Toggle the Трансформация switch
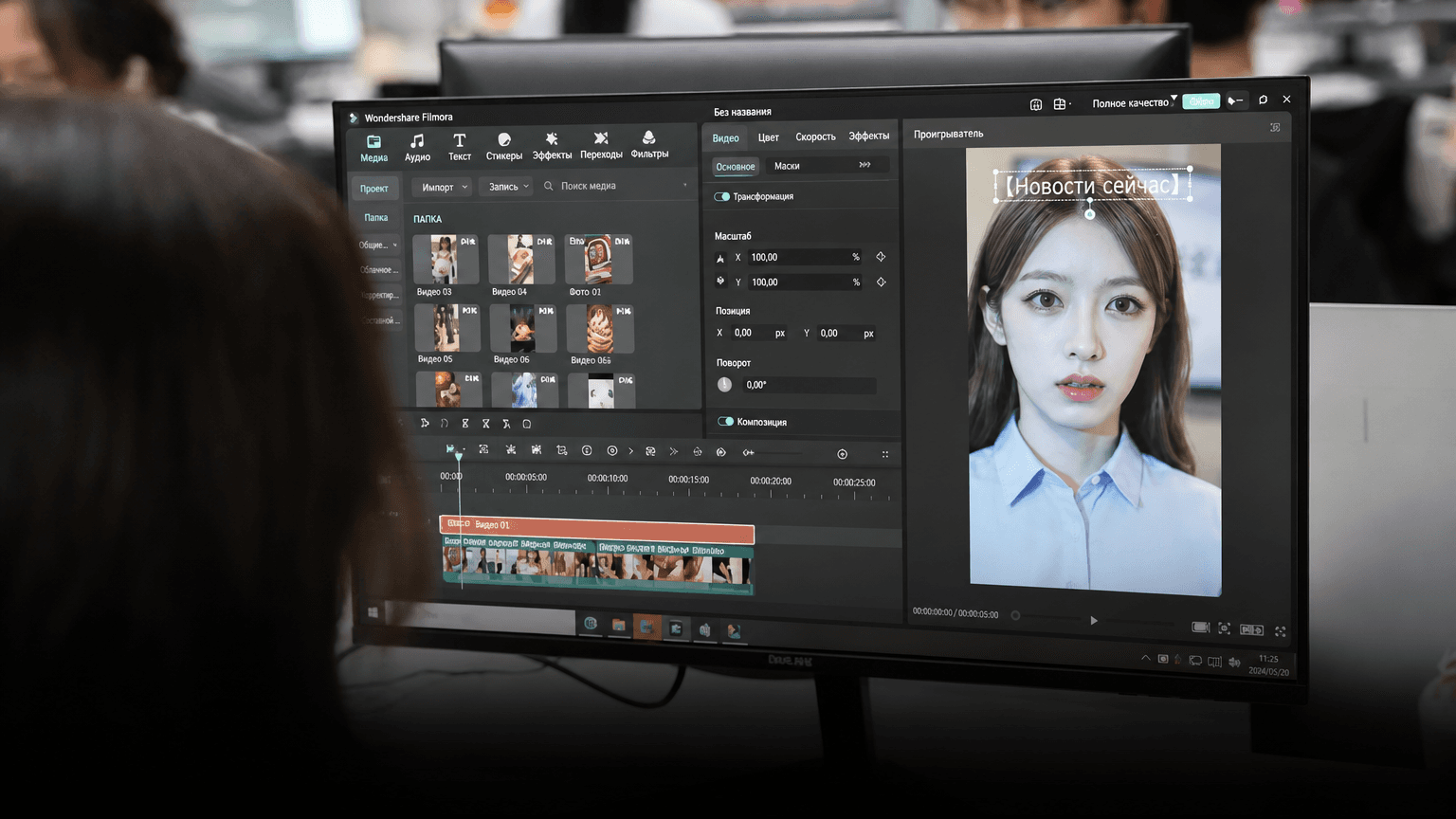1456x819 pixels. 721,196
